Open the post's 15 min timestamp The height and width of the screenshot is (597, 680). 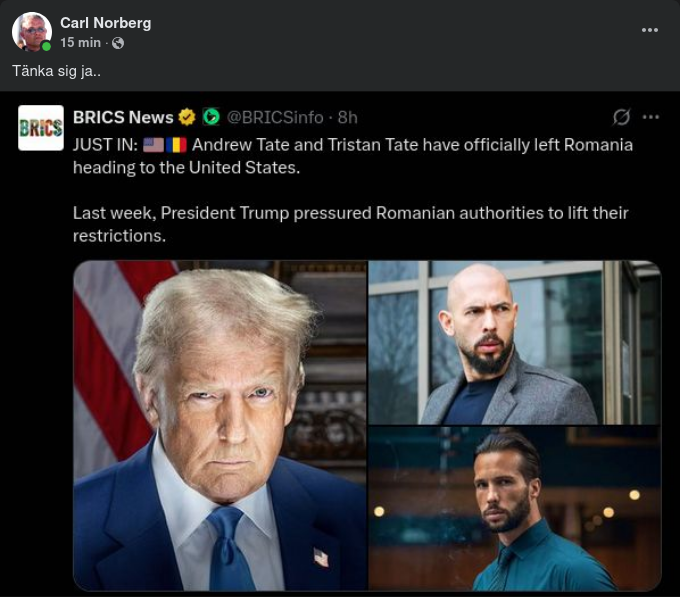coord(80,43)
